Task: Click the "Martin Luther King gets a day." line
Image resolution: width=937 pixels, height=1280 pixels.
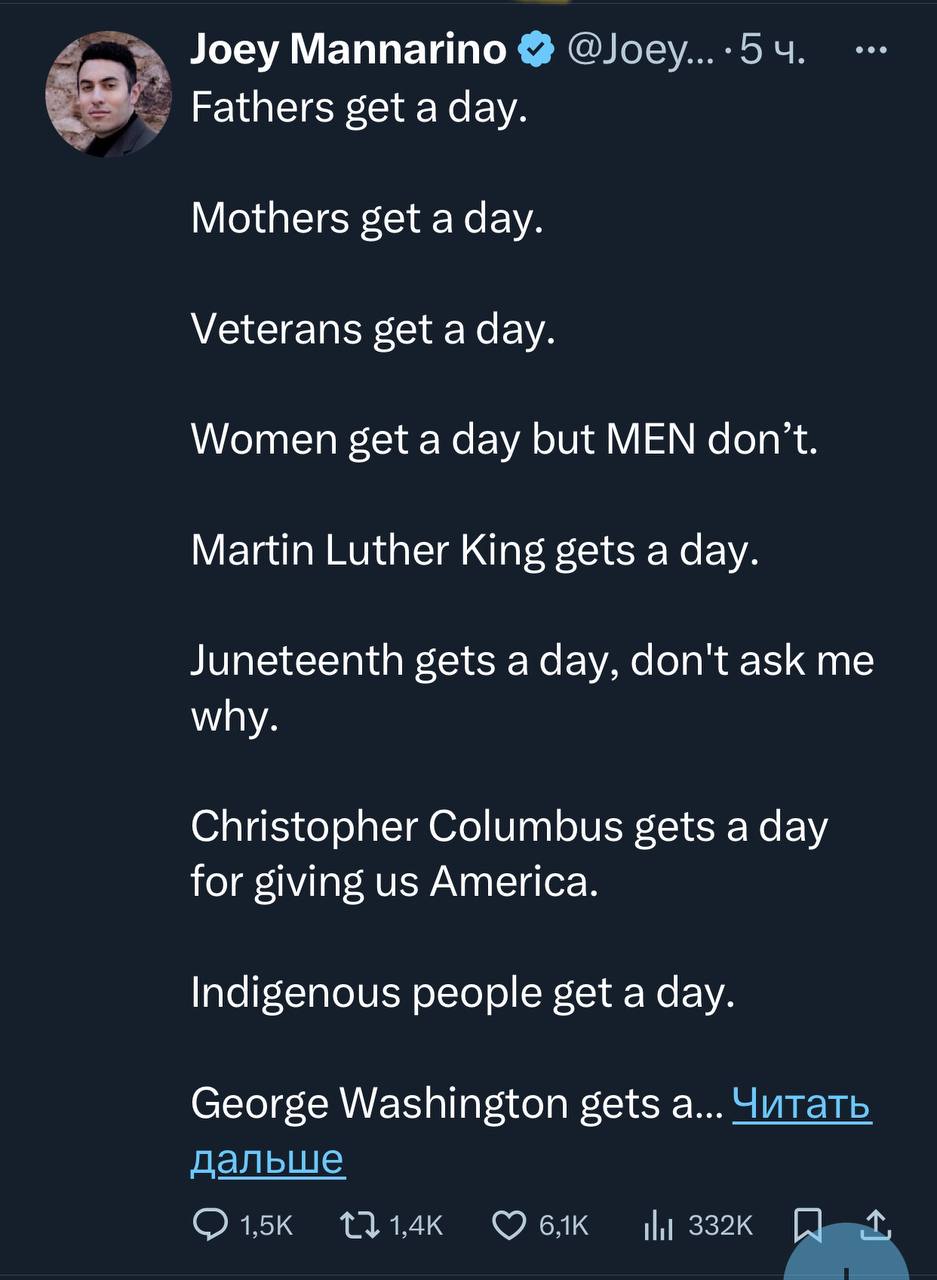Action: (475, 550)
